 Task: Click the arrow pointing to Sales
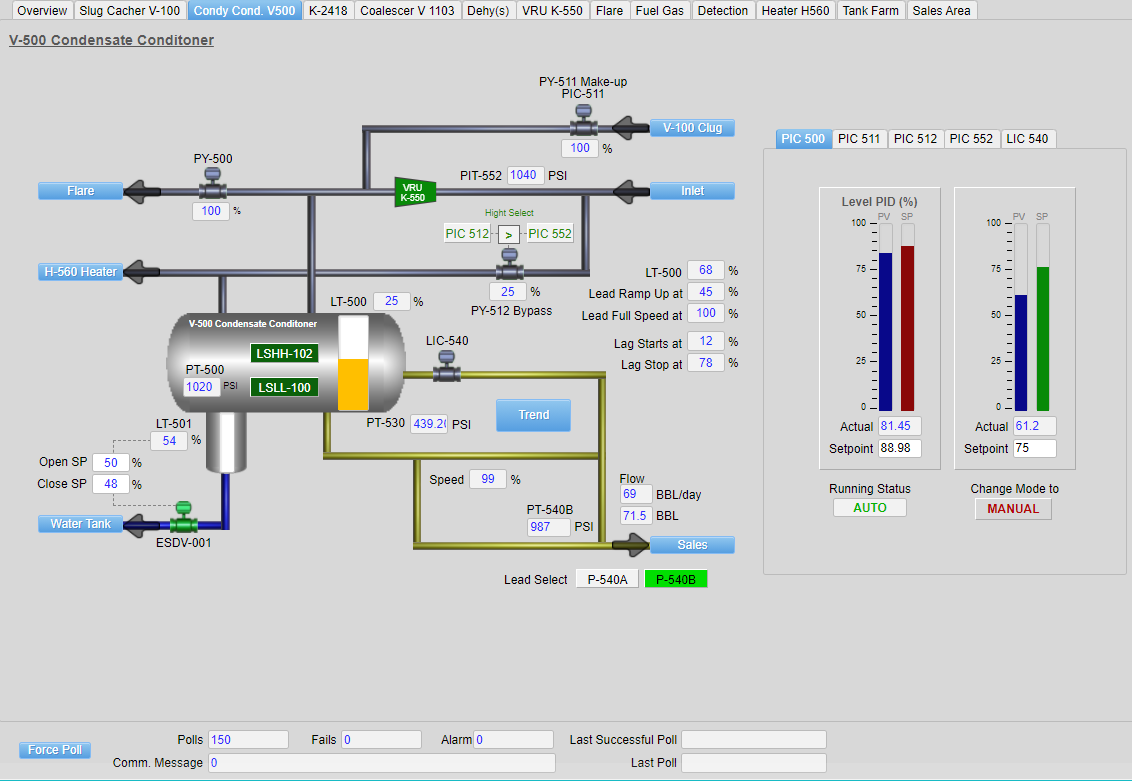[x=631, y=545]
